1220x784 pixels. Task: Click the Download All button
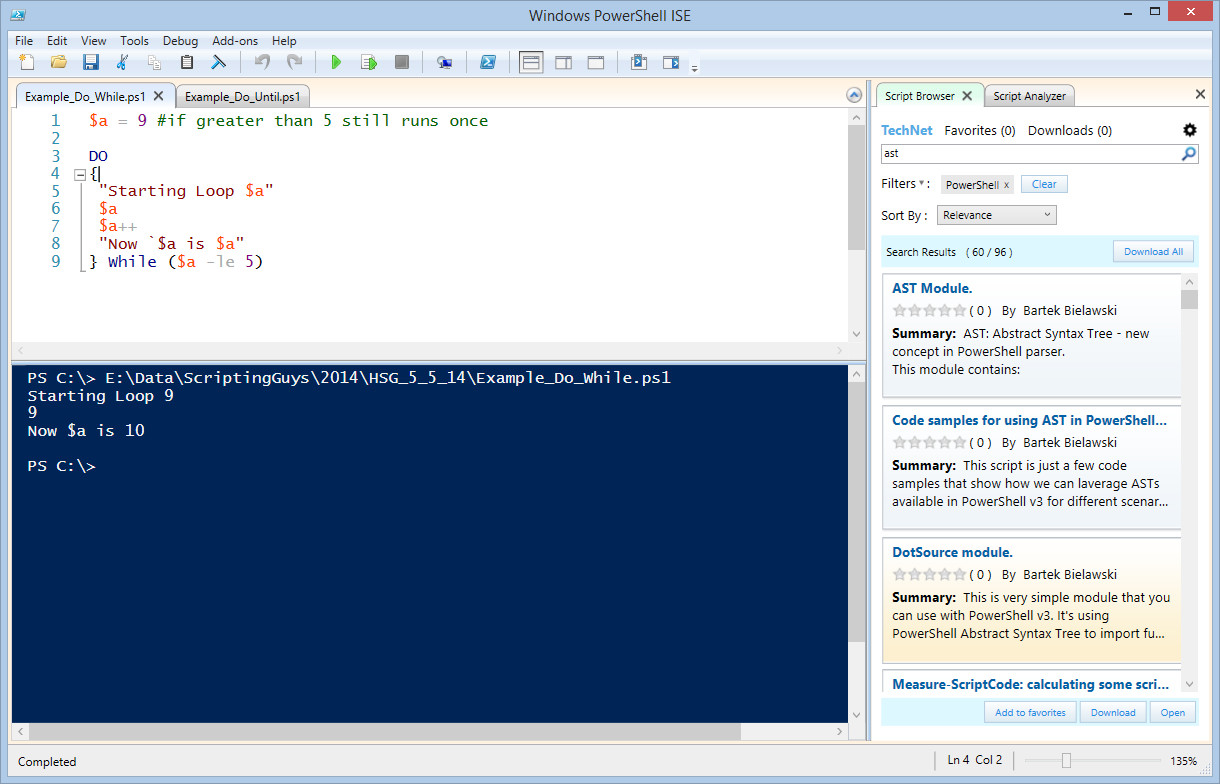pos(1152,252)
